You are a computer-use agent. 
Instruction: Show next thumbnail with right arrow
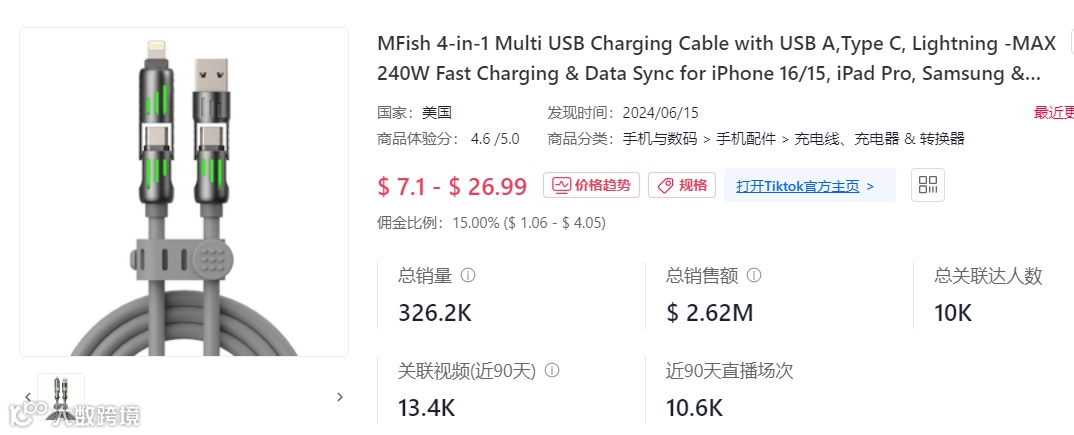[x=339, y=397]
